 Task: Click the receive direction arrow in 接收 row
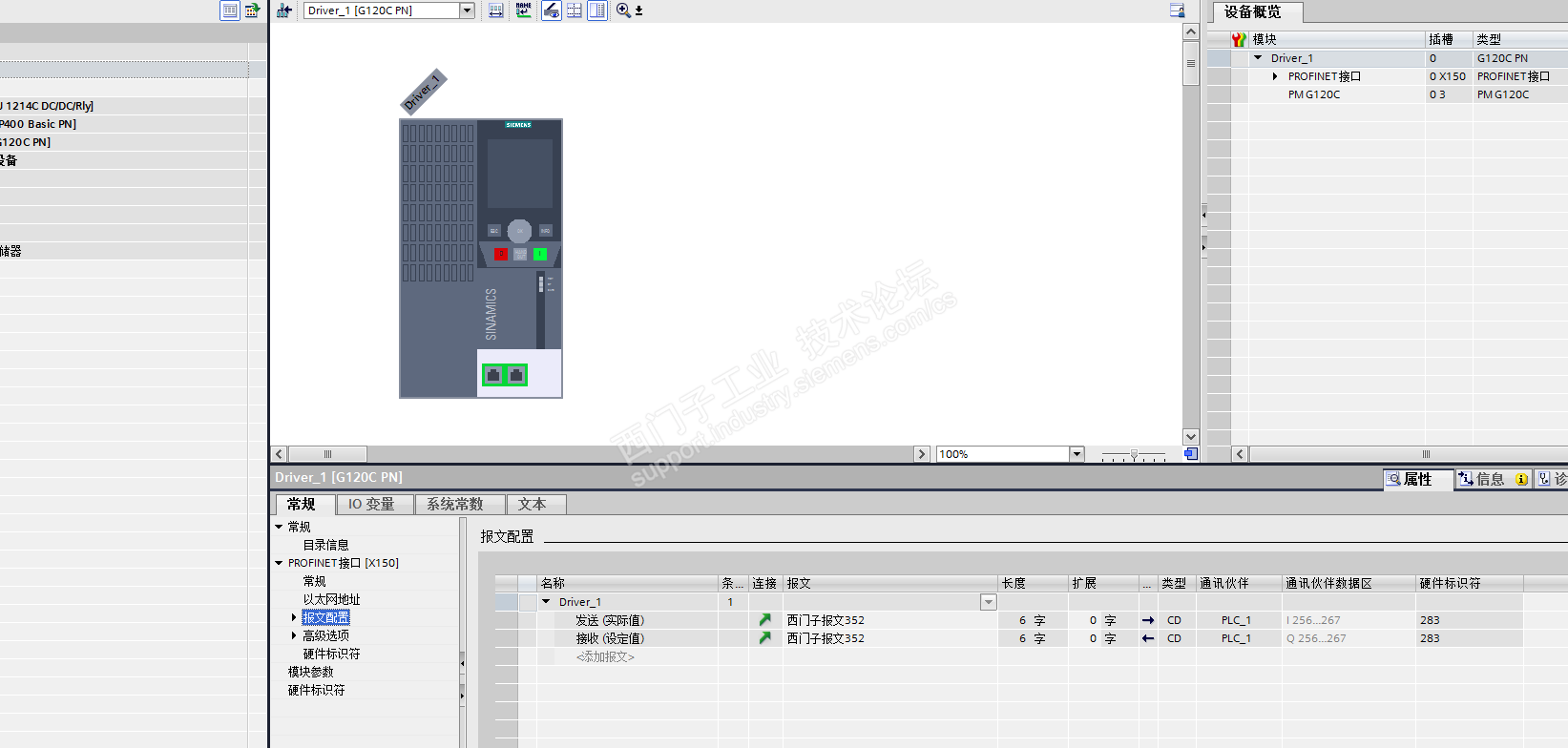(x=1148, y=638)
